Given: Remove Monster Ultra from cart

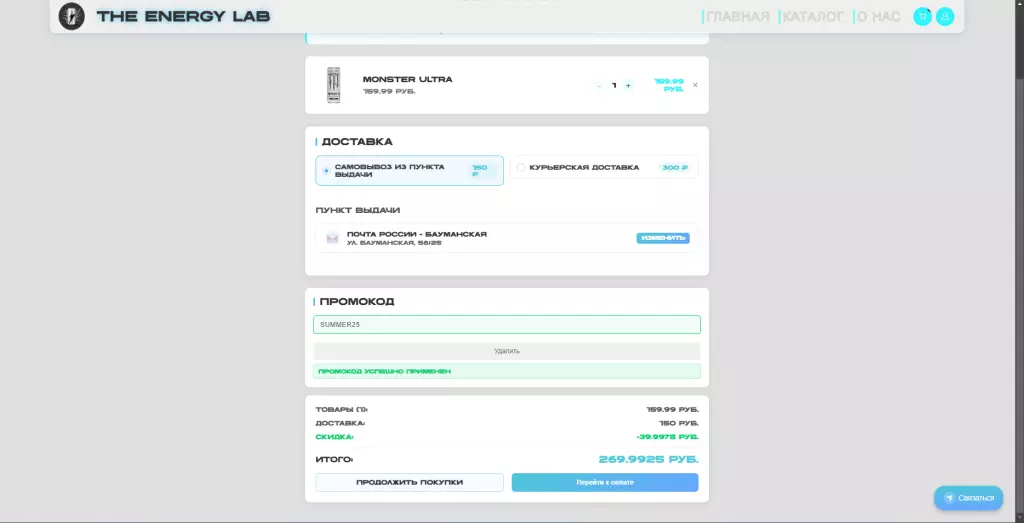Looking at the screenshot, I should [x=695, y=85].
